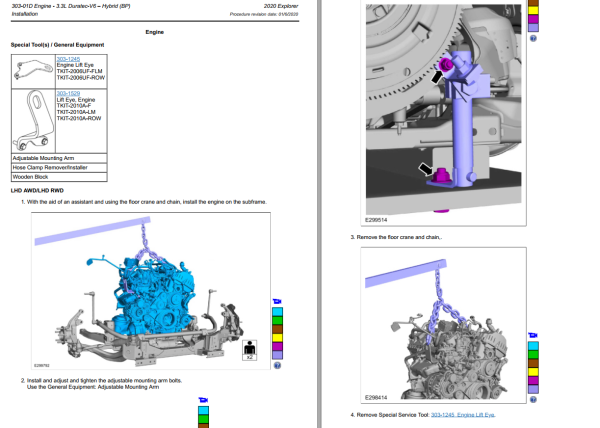Follow the 303-1245 Engine Lift Eye link in step 4
Screen dimensions: 600x428
coord(463,415)
